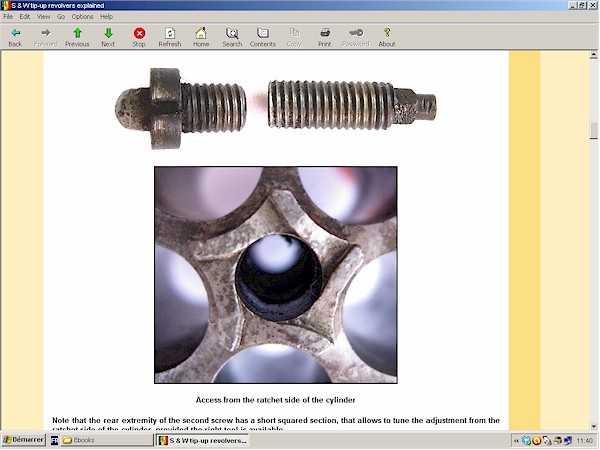Screen dimensions: 600x450
Task: Refresh the page using Refresh icon
Action: tap(170, 33)
